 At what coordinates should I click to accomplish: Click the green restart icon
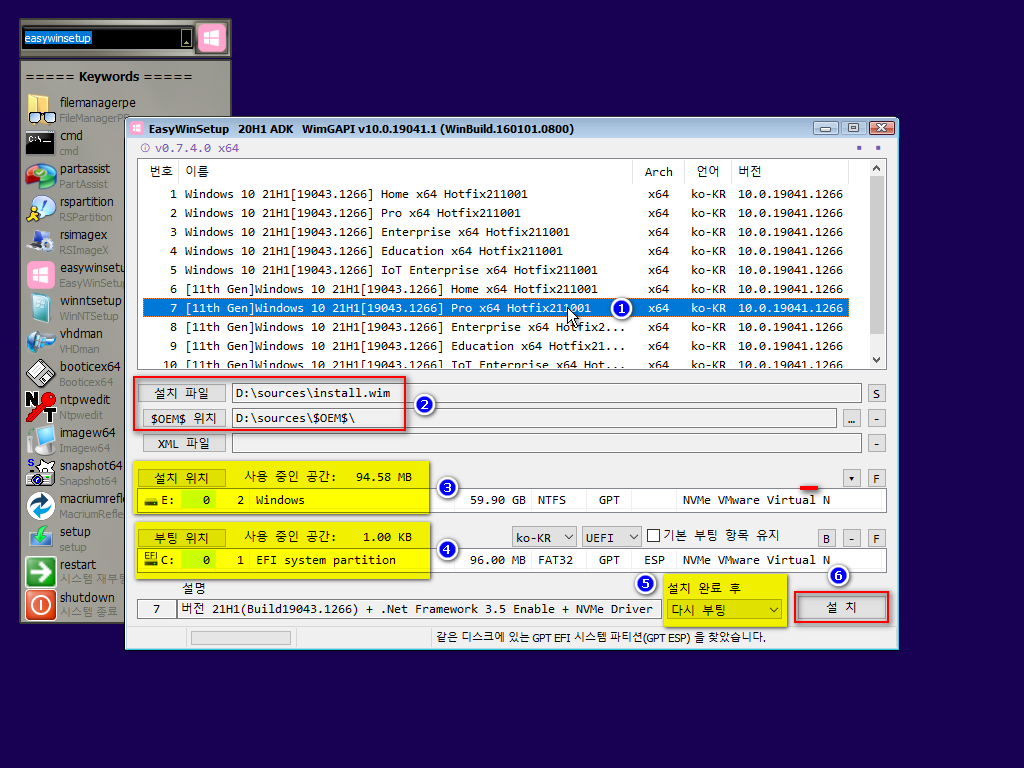40,571
